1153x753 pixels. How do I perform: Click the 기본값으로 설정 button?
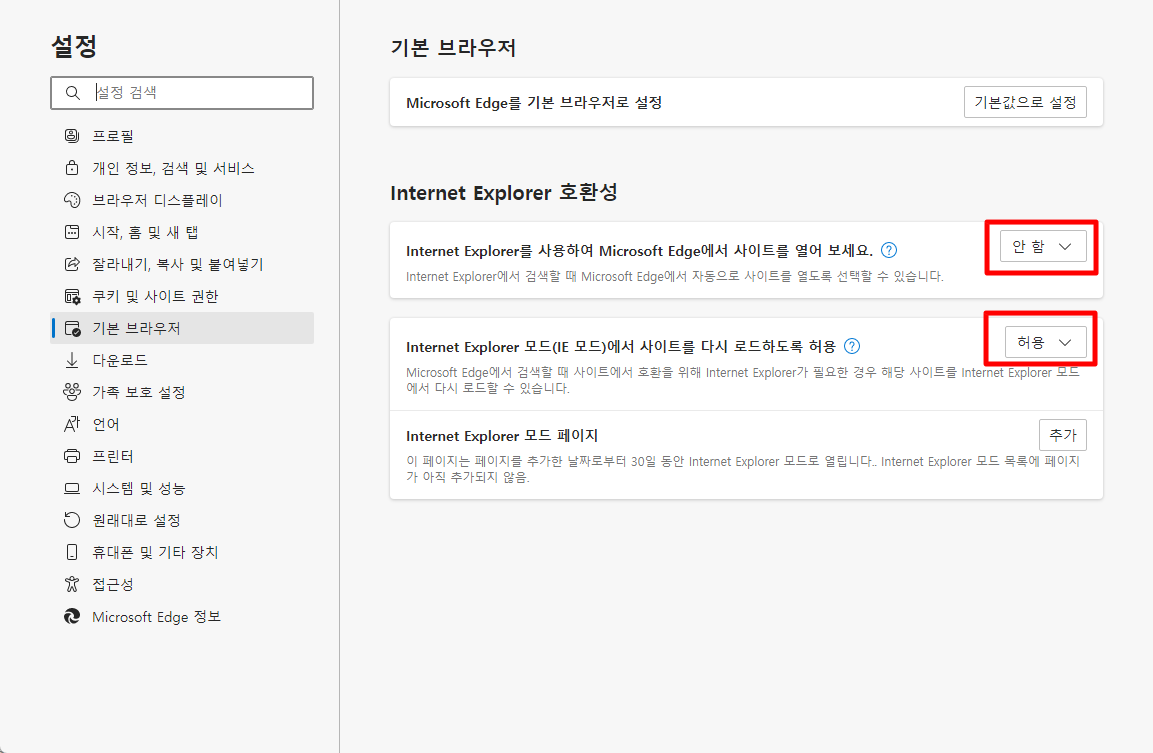tap(1025, 102)
